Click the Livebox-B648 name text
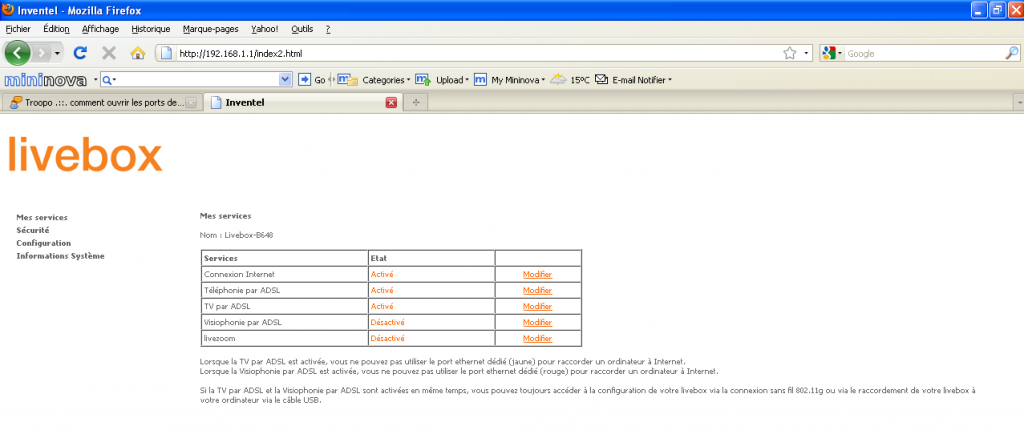1024x434 pixels. [x=249, y=235]
